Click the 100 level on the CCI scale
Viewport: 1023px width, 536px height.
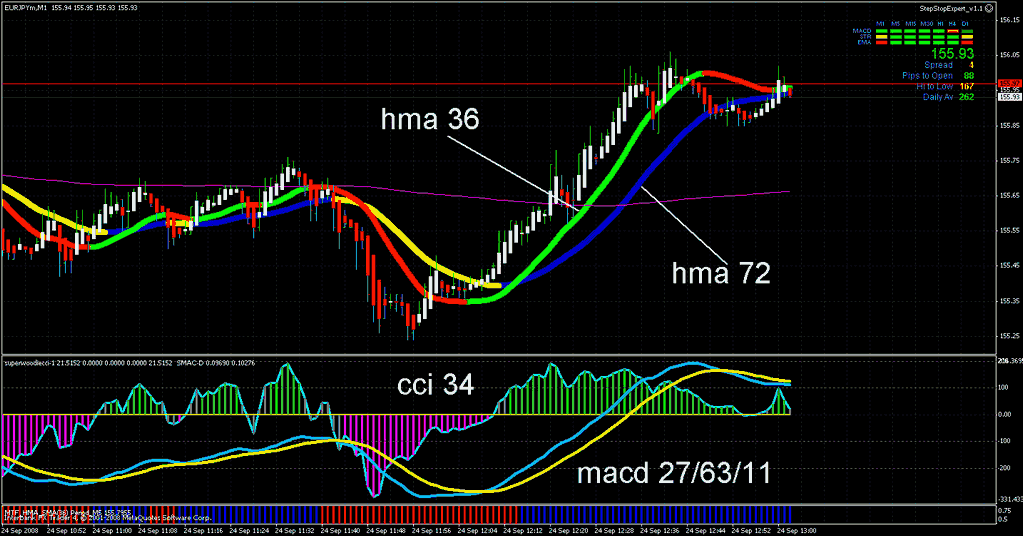pyautogui.click(x=1003, y=387)
